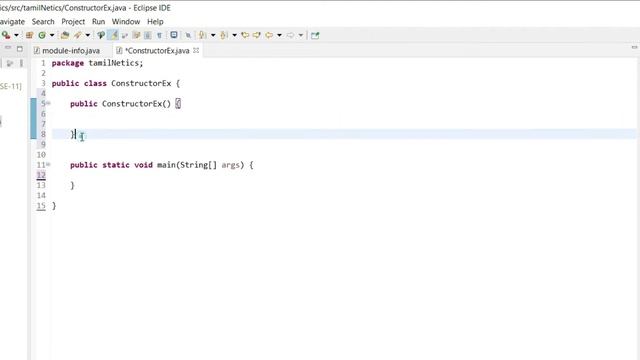
Task: Click the closing brace on line 13
Action: pos(72,185)
